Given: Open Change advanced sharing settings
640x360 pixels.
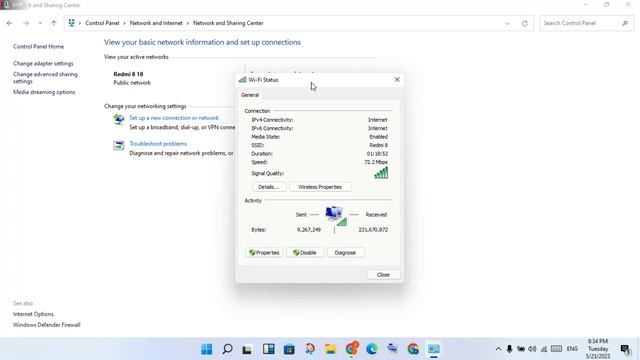Looking at the screenshot, I should pyautogui.click(x=45, y=78).
